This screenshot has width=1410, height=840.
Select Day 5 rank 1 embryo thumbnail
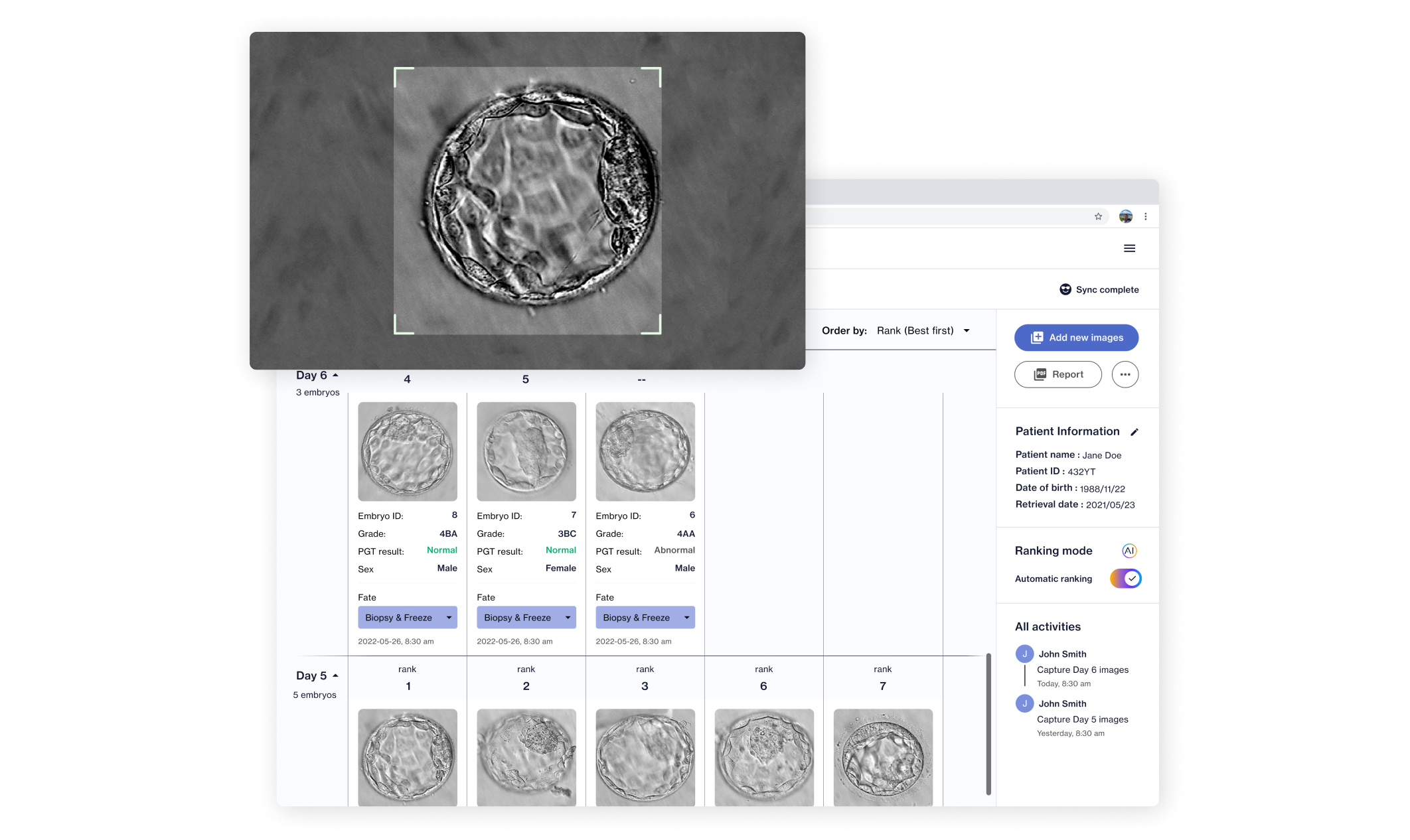pyautogui.click(x=407, y=757)
